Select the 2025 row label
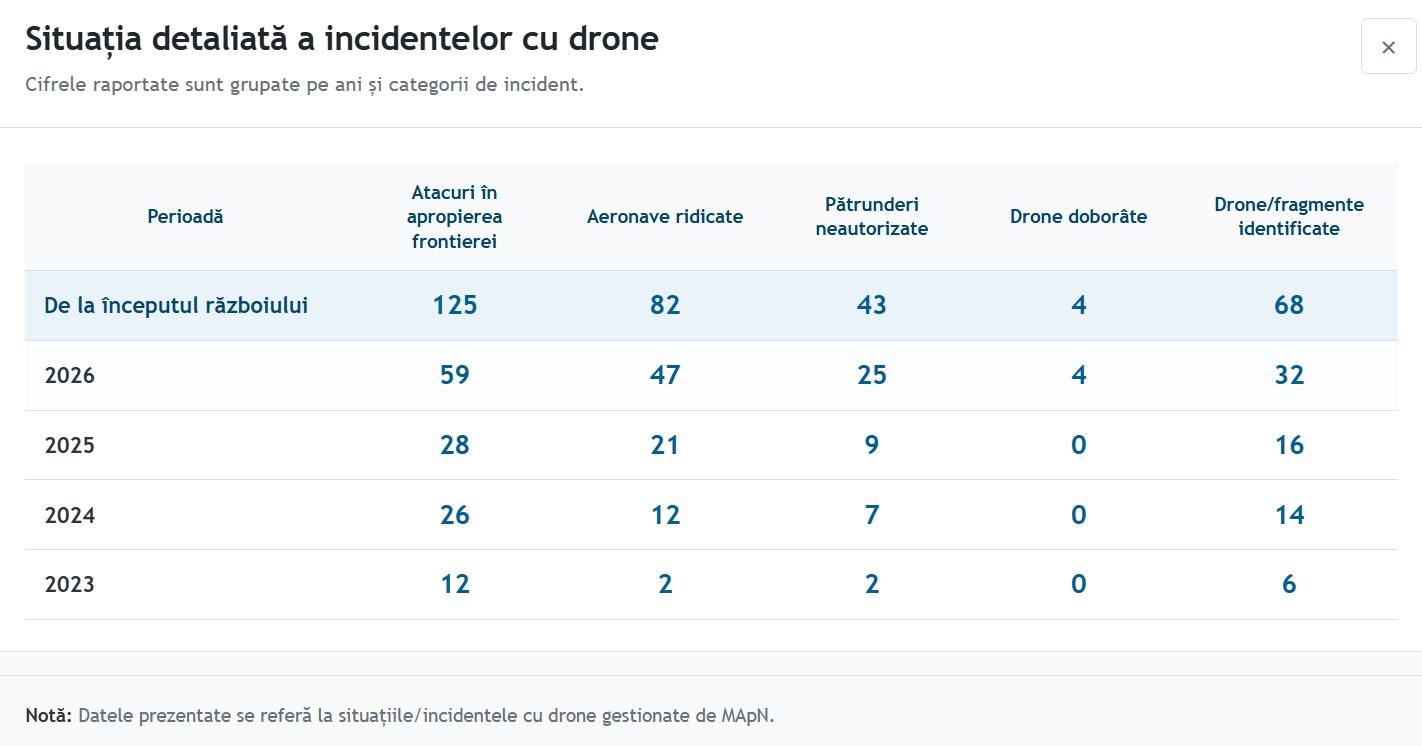This screenshot has height=746, width=1422. pos(70,446)
